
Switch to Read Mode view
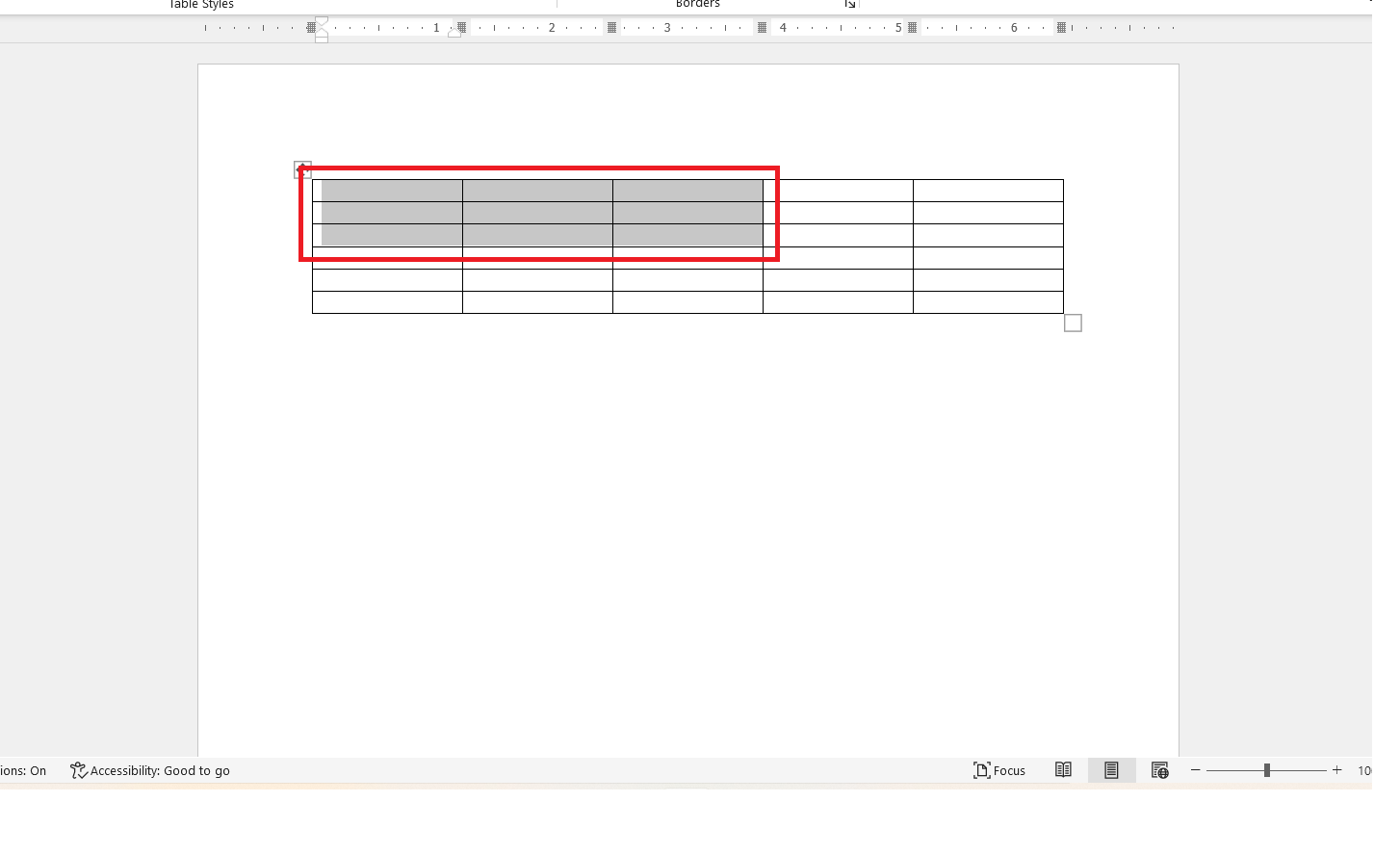click(x=1063, y=770)
